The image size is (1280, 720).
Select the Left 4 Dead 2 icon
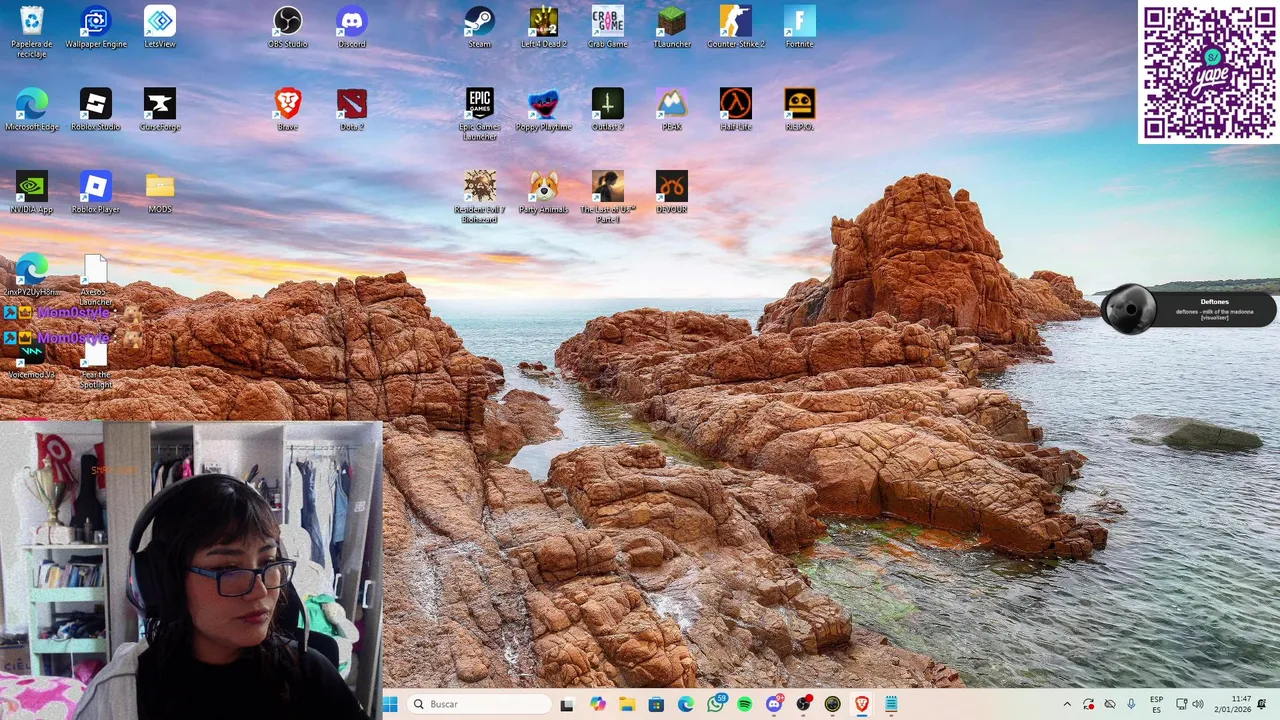click(544, 27)
